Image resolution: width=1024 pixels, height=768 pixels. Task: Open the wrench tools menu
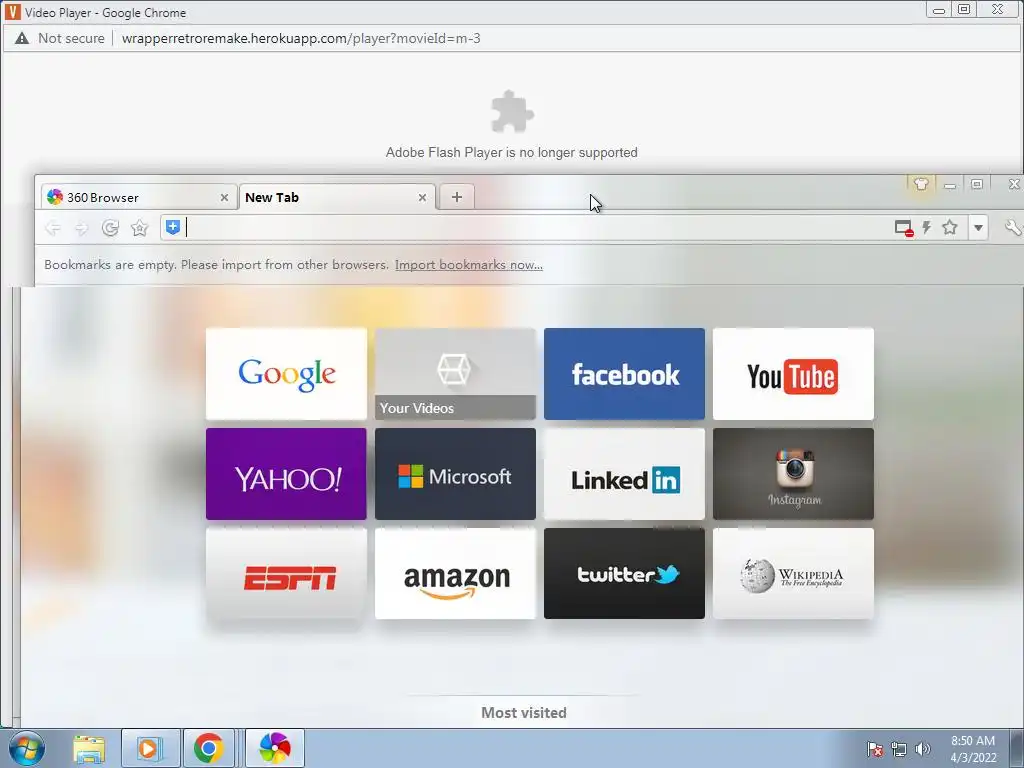pos(1012,228)
